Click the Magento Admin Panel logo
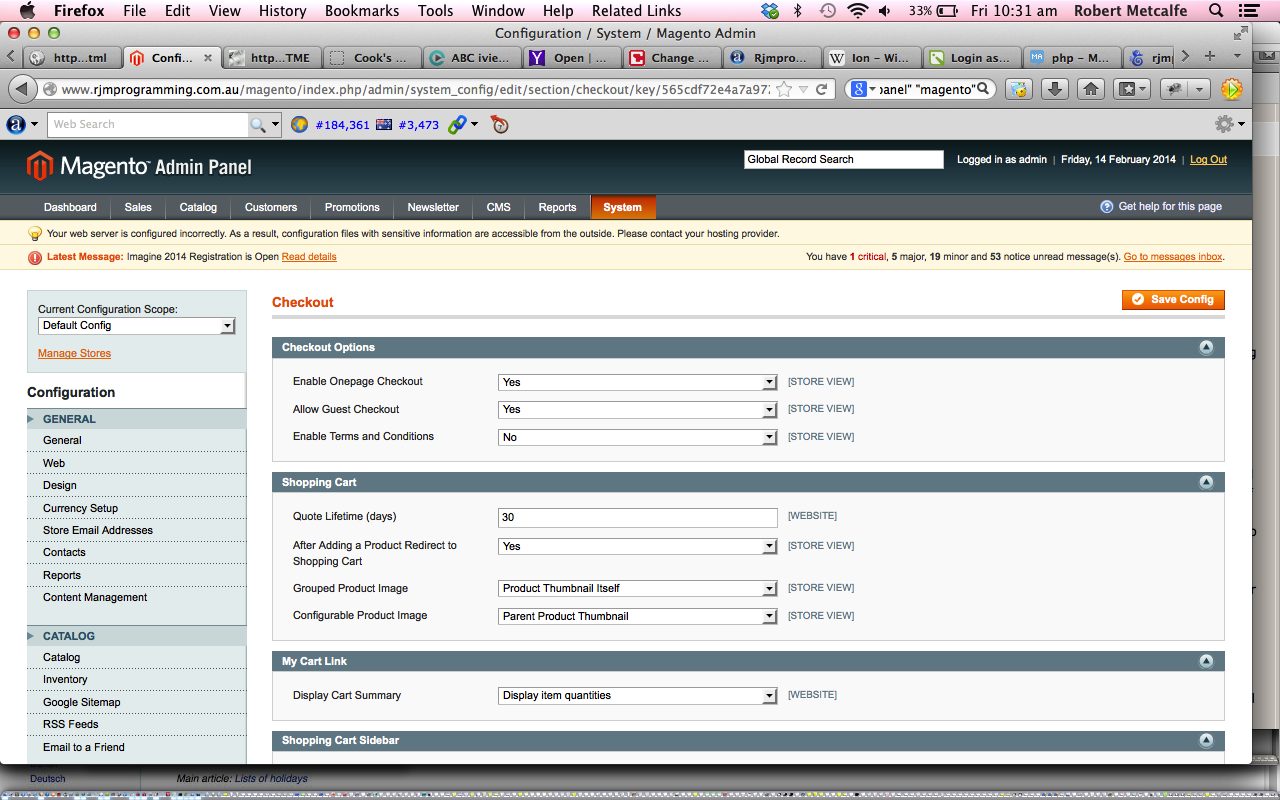The width and height of the screenshot is (1280, 800). [x=139, y=166]
